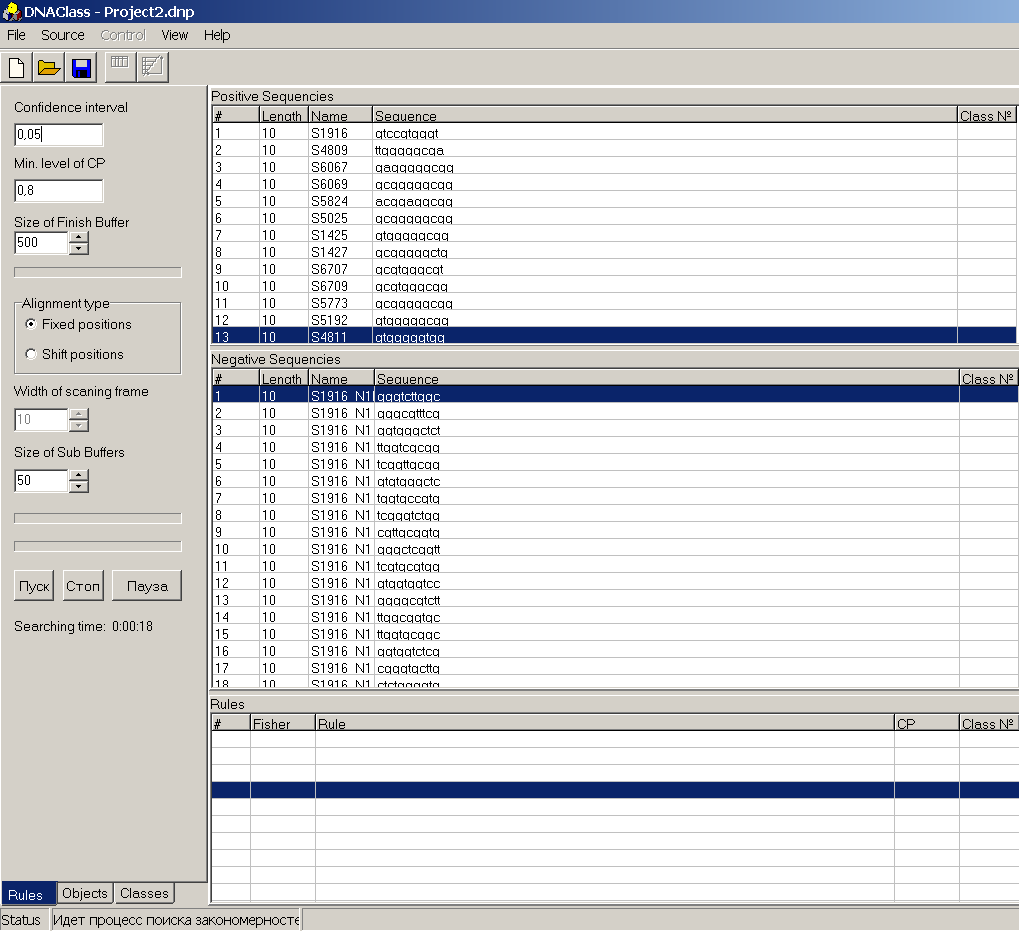Decrease Size of Sub Buffers with down arrow
The image size is (1019, 931).
point(79,487)
